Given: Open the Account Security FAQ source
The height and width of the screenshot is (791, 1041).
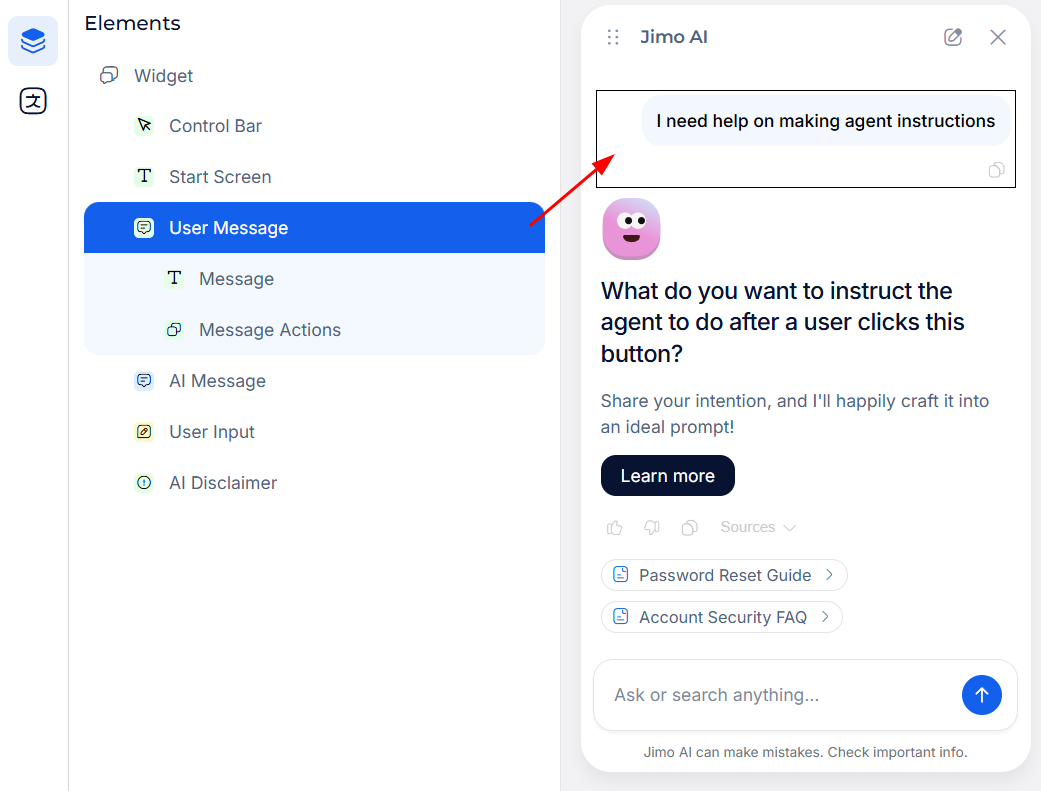Looking at the screenshot, I should [722, 617].
